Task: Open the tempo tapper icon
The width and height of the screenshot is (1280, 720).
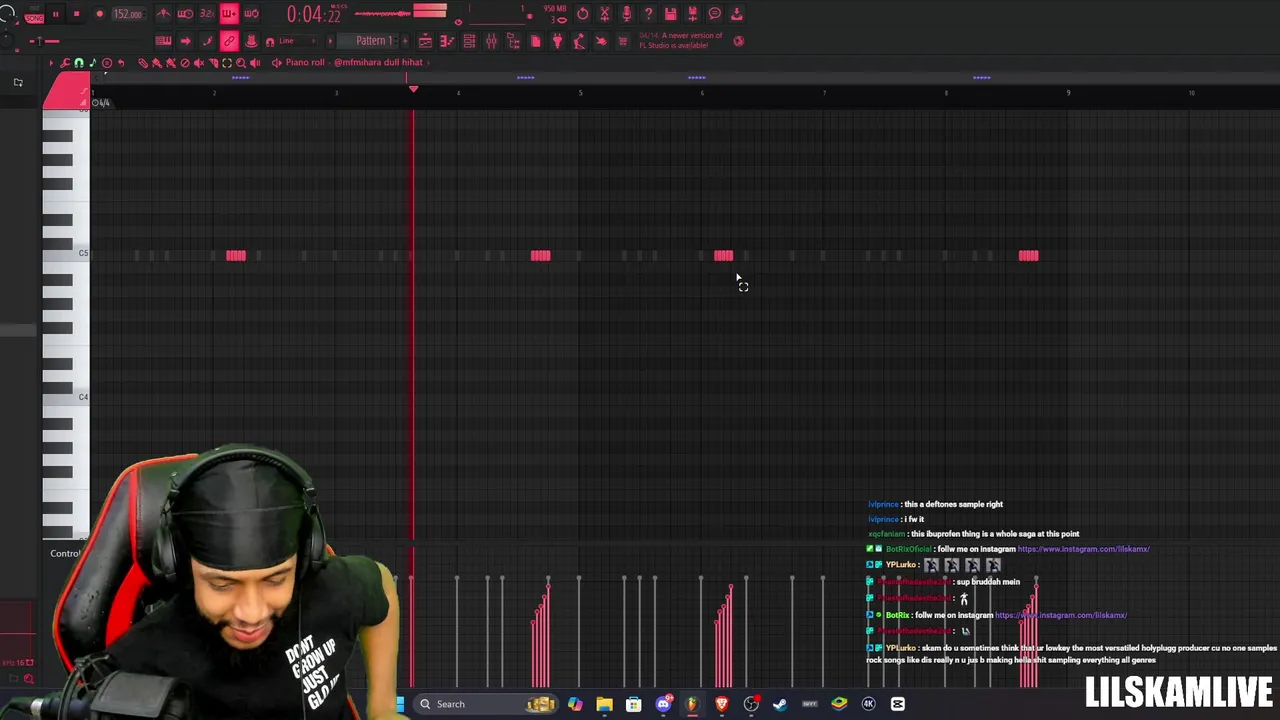Action: click(x=579, y=42)
